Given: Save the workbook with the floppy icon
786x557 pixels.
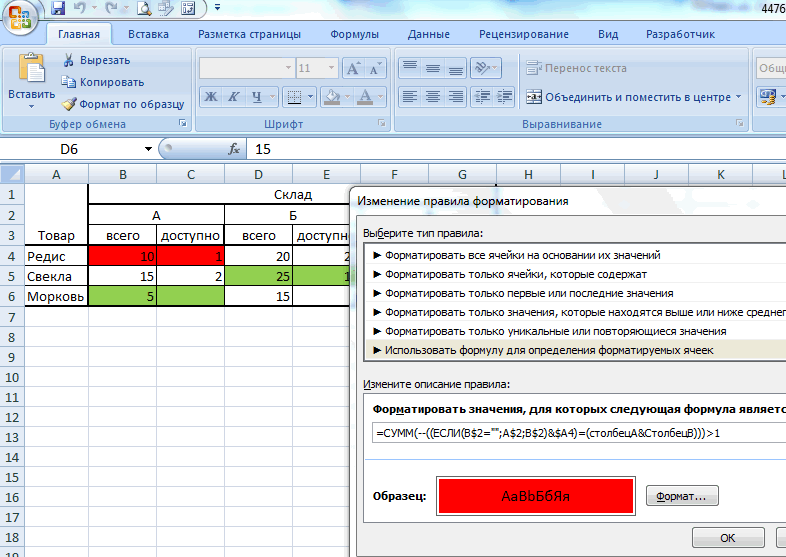Looking at the screenshot, I should (59, 8).
